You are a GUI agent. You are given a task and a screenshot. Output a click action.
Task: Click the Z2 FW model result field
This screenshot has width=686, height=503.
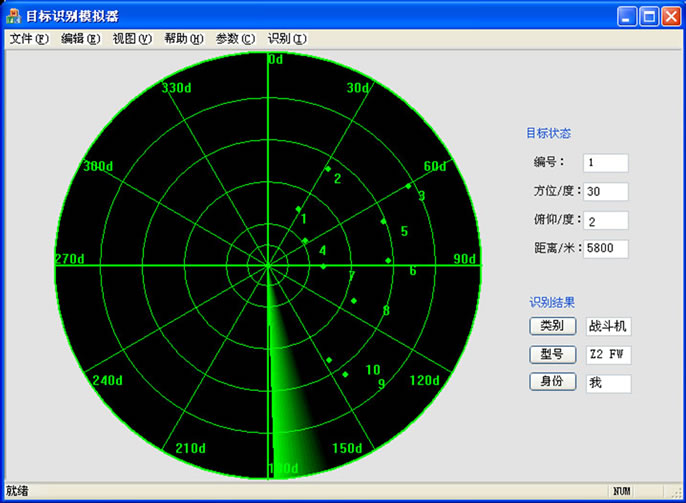tap(609, 354)
